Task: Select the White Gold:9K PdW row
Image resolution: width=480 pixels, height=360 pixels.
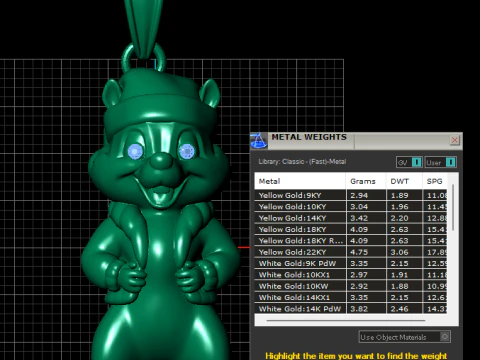Action: pos(351,263)
